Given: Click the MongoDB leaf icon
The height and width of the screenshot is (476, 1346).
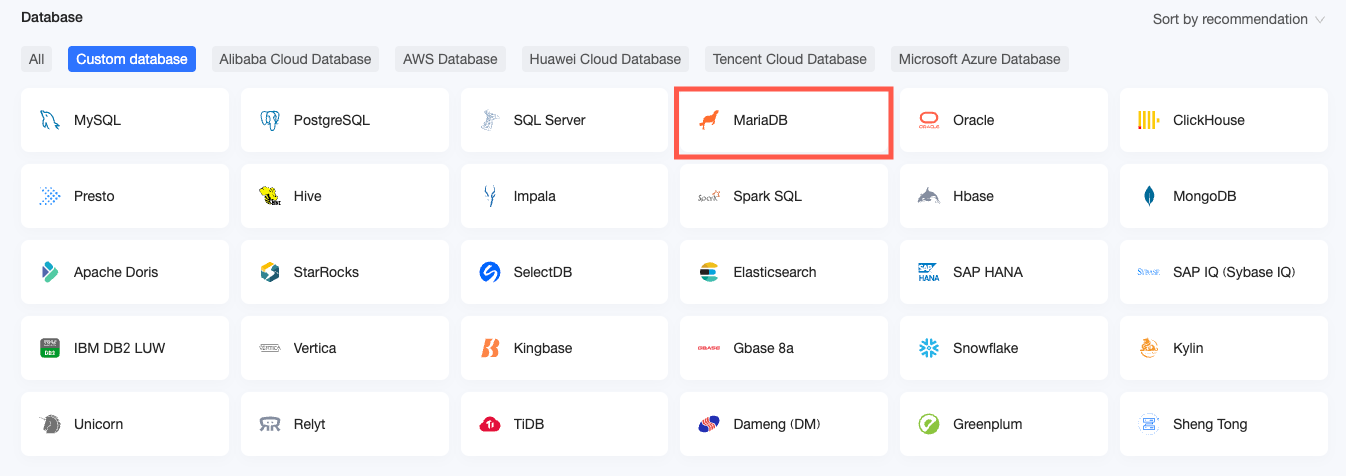Looking at the screenshot, I should 1149,196.
